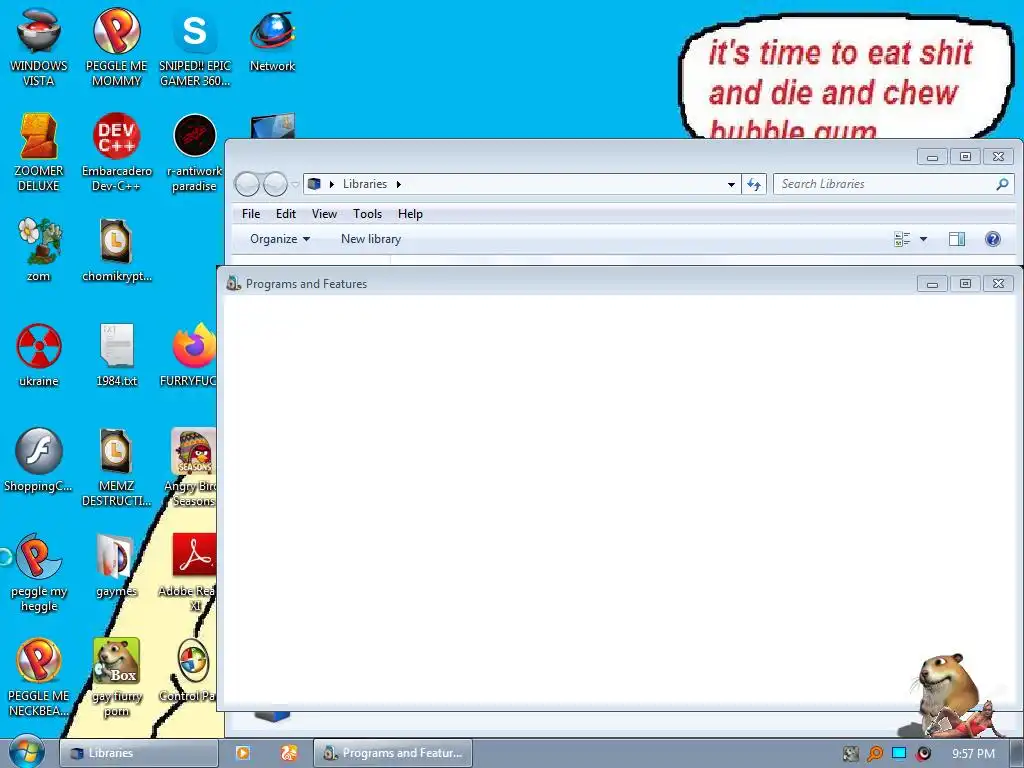Click the Forward button in Libraries
This screenshot has height=768, width=1024.
click(275, 184)
